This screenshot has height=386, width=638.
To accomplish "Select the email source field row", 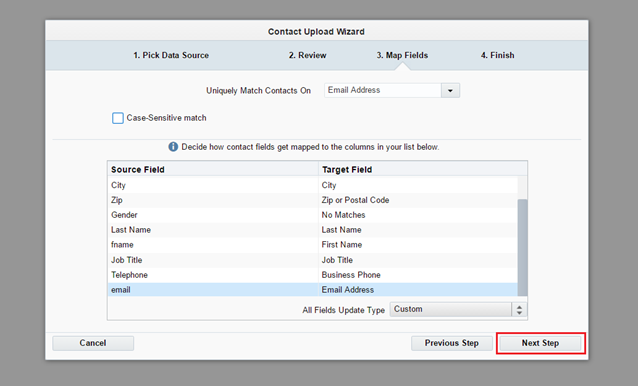I will [213, 290].
